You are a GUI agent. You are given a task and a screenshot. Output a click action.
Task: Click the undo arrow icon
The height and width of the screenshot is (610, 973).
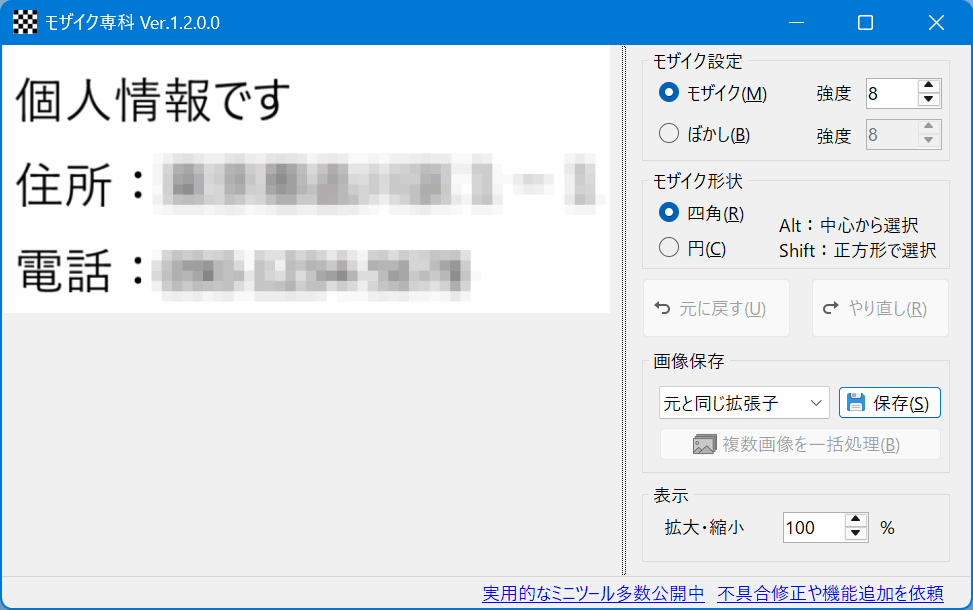[661, 308]
